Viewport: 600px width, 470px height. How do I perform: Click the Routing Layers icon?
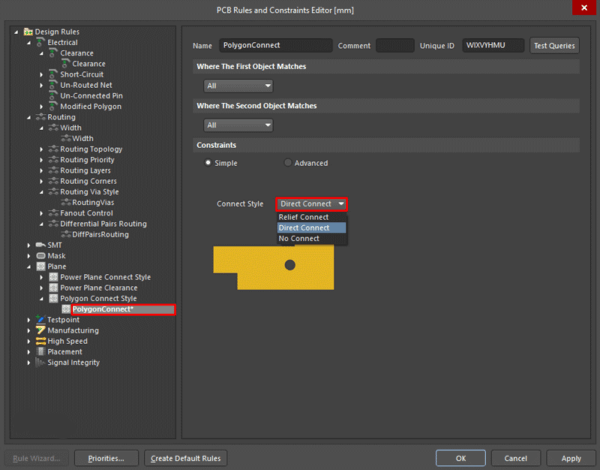coord(53,170)
